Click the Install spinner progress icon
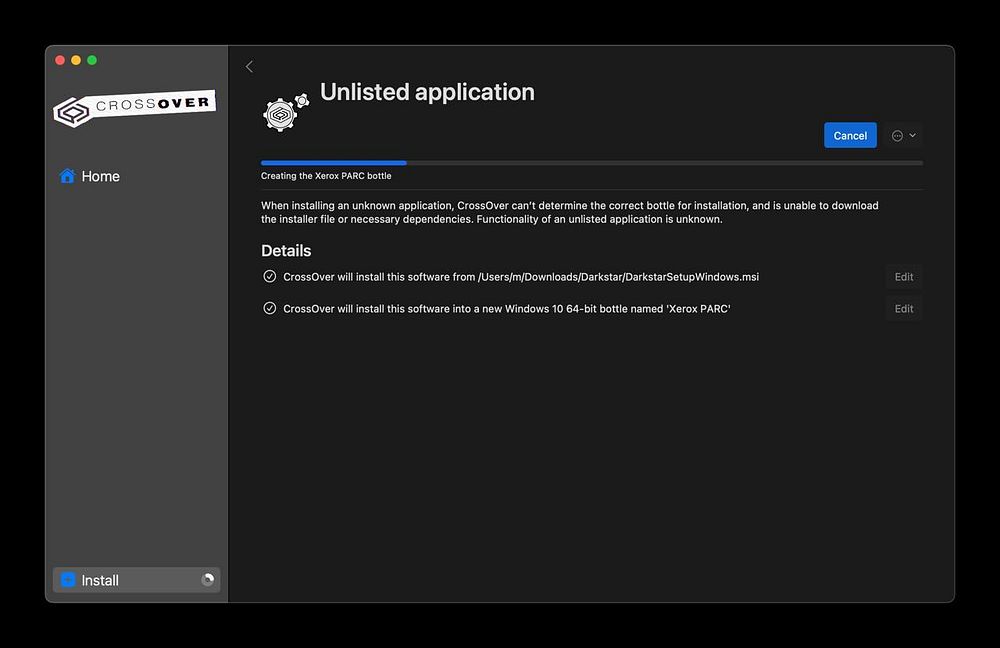This screenshot has width=1000, height=648. click(x=207, y=580)
